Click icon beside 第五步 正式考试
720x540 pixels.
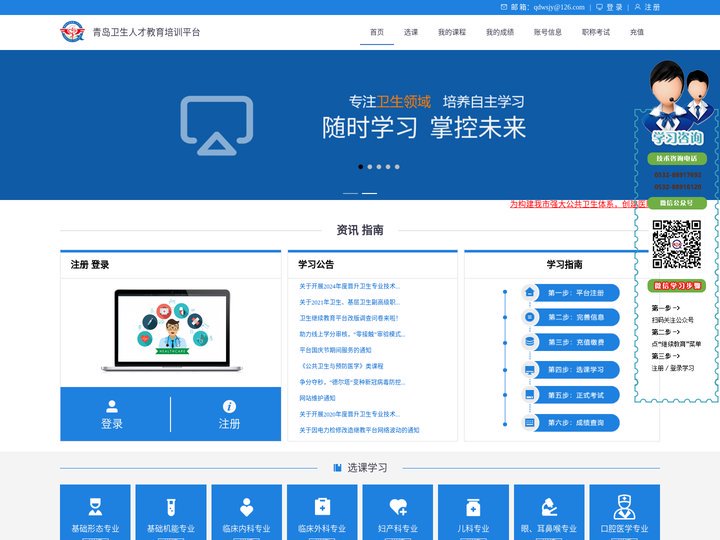point(529,394)
